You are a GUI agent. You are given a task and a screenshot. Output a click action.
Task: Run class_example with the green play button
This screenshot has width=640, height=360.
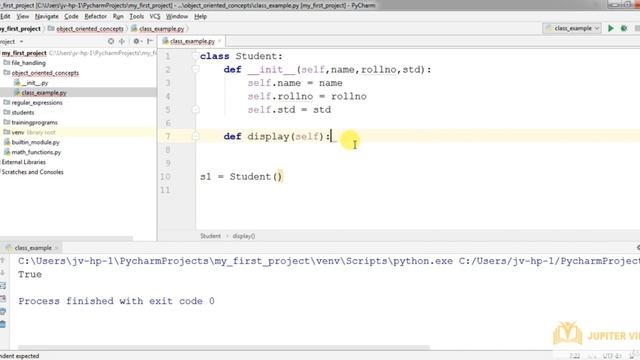click(x=611, y=28)
